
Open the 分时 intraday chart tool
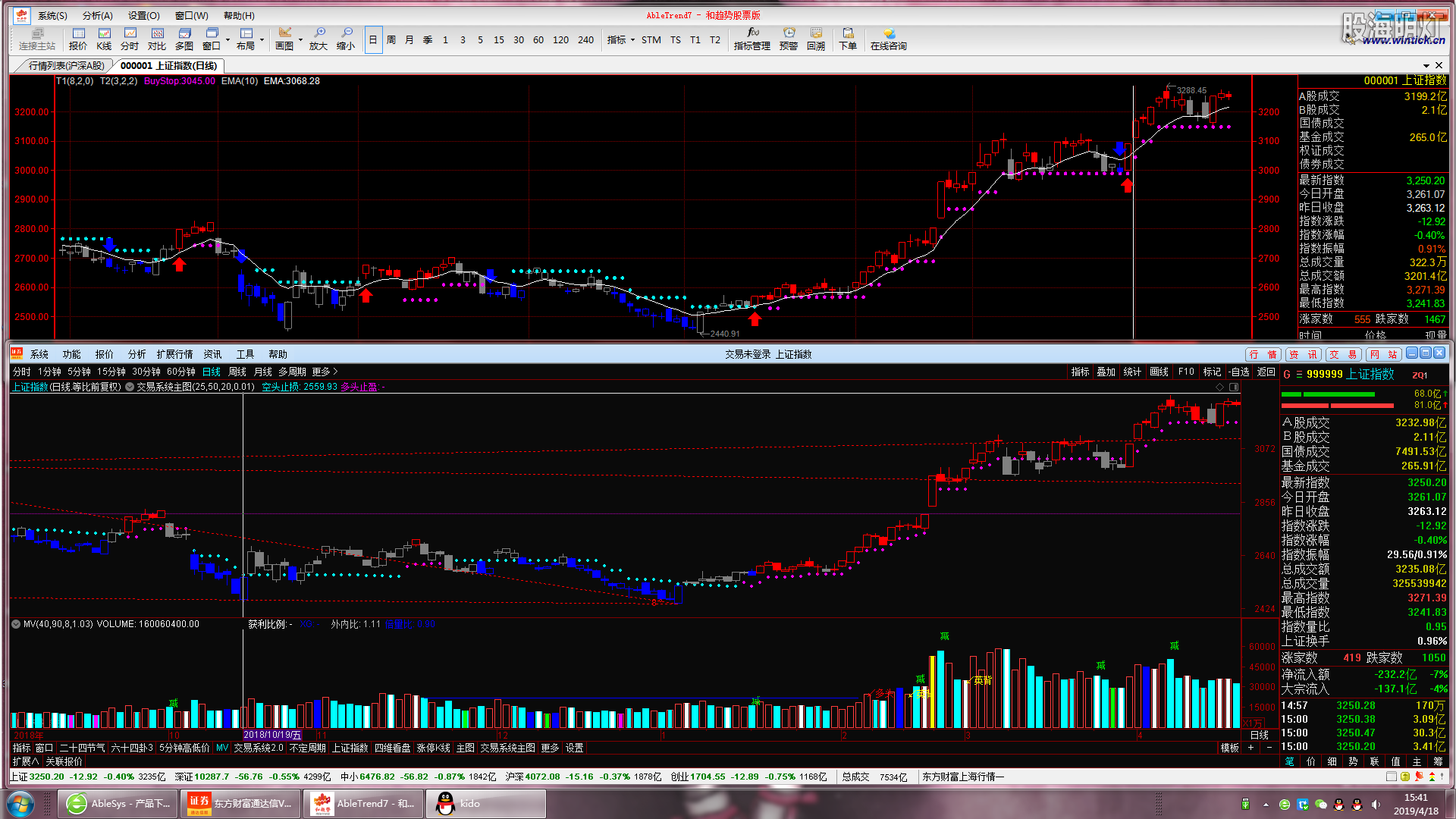point(130,39)
